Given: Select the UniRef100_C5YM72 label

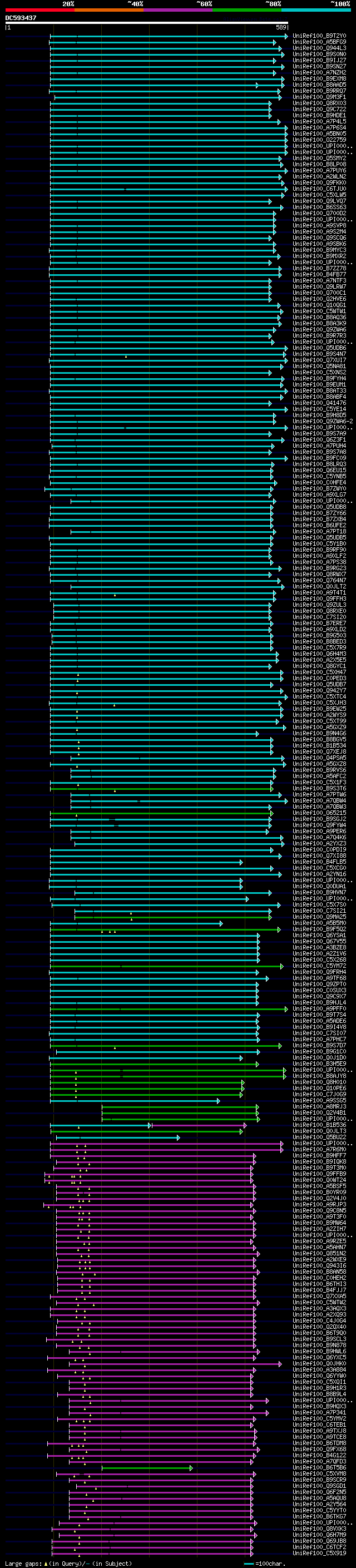Looking at the screenshot, I should coord(319,966).
